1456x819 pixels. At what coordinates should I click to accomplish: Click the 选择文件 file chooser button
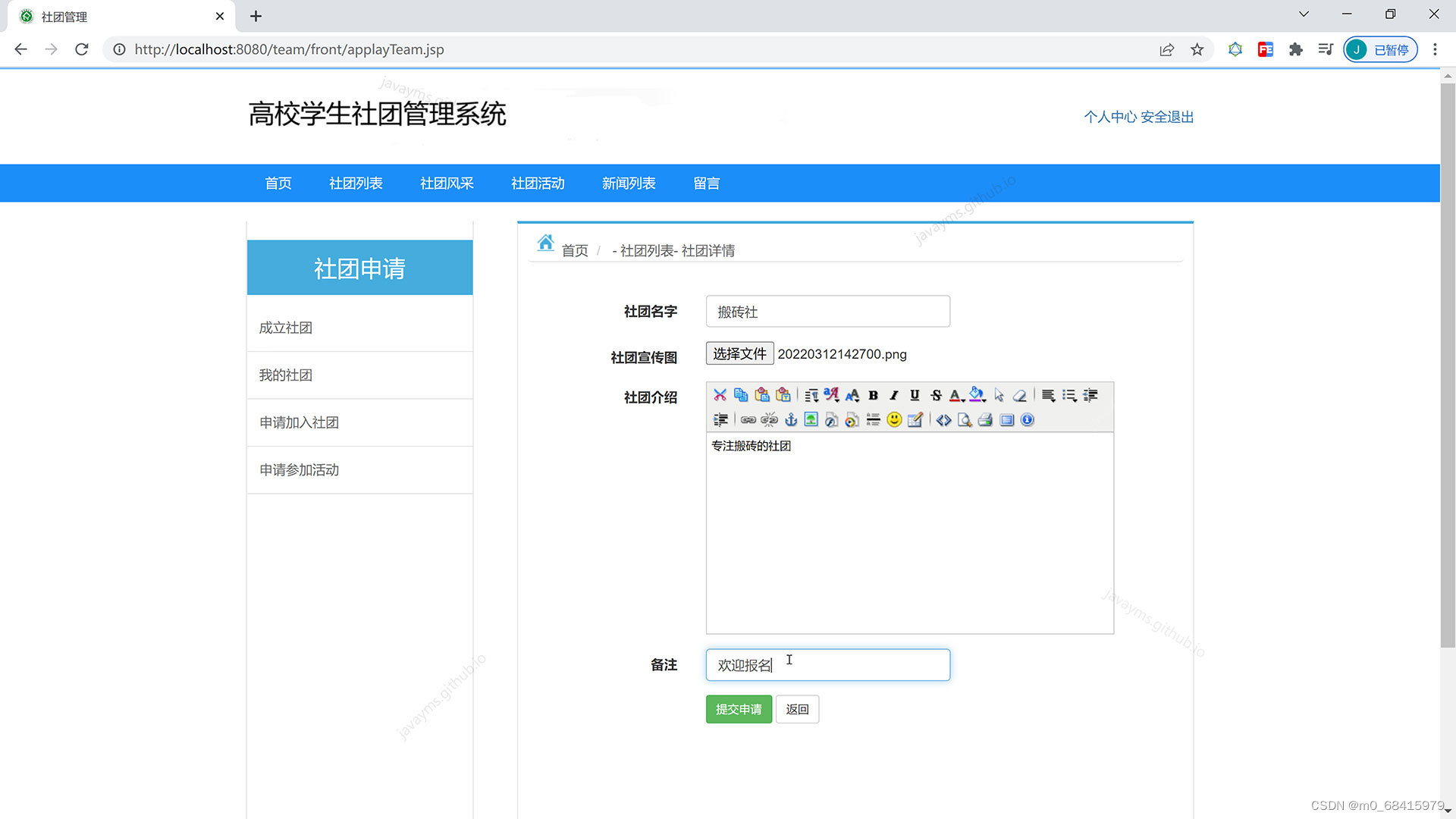739,354
